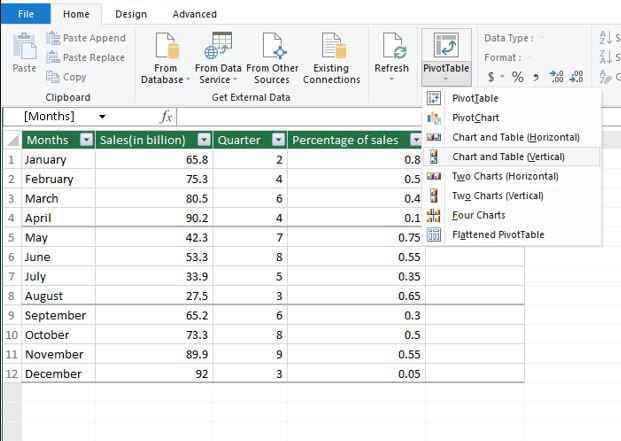The width and height of the screenshot is (621, 441).
Task: Open the Months column filter dropdown
Action: tap(86, 140)
